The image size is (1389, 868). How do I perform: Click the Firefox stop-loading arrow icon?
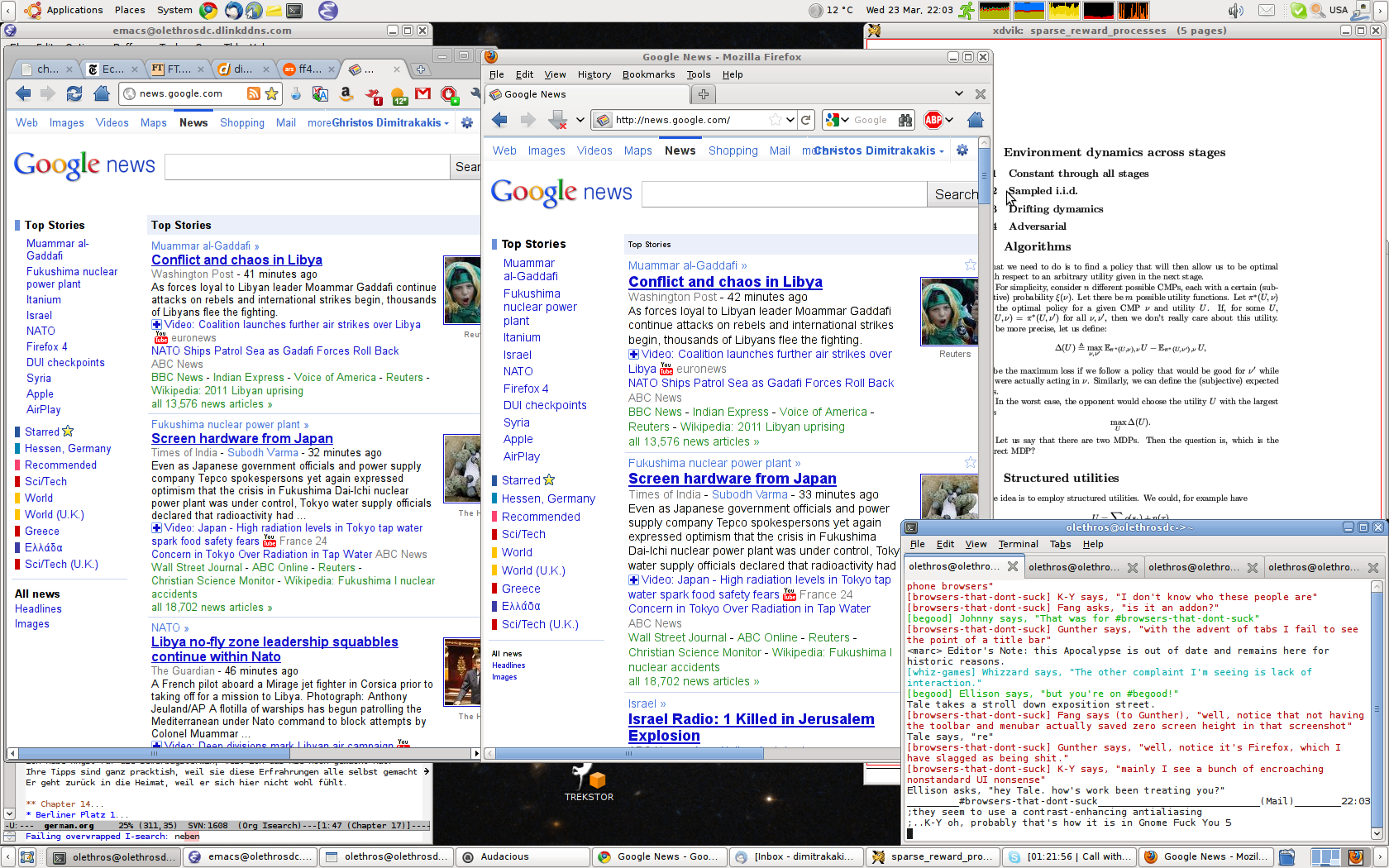[x=558, y=120]
